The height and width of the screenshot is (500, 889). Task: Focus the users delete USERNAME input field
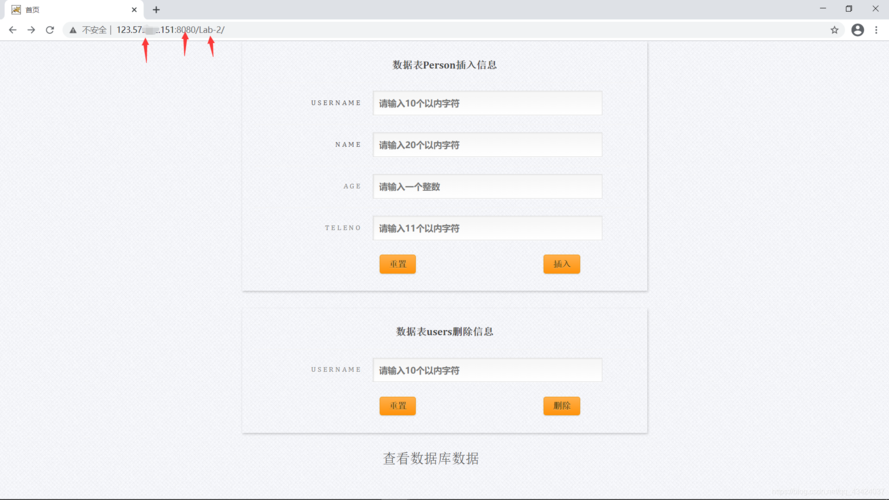tap(487, 370)
